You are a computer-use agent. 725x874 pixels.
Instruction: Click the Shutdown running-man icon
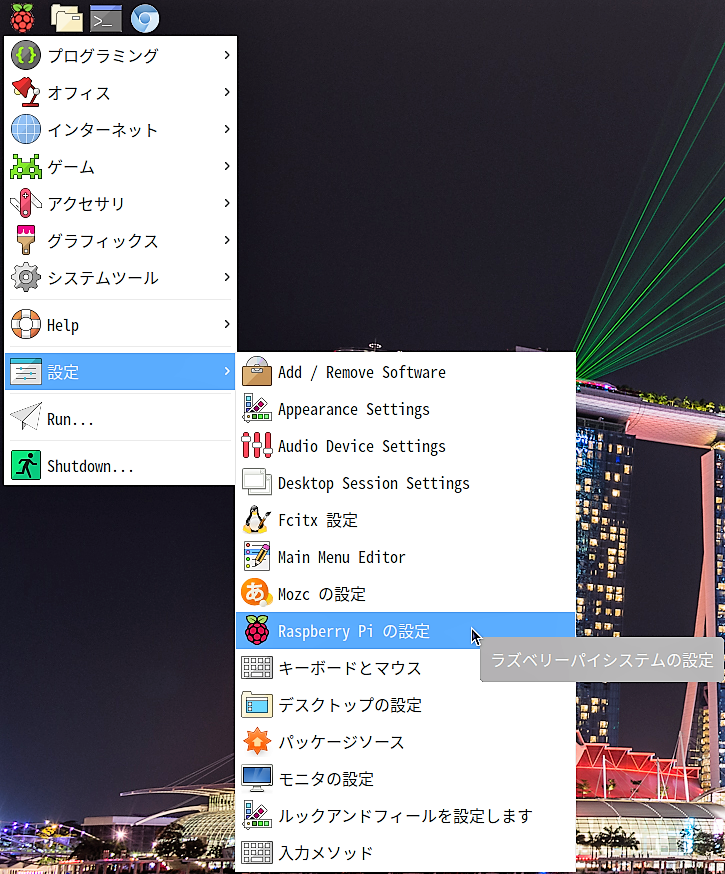click(x=26, y=465)
